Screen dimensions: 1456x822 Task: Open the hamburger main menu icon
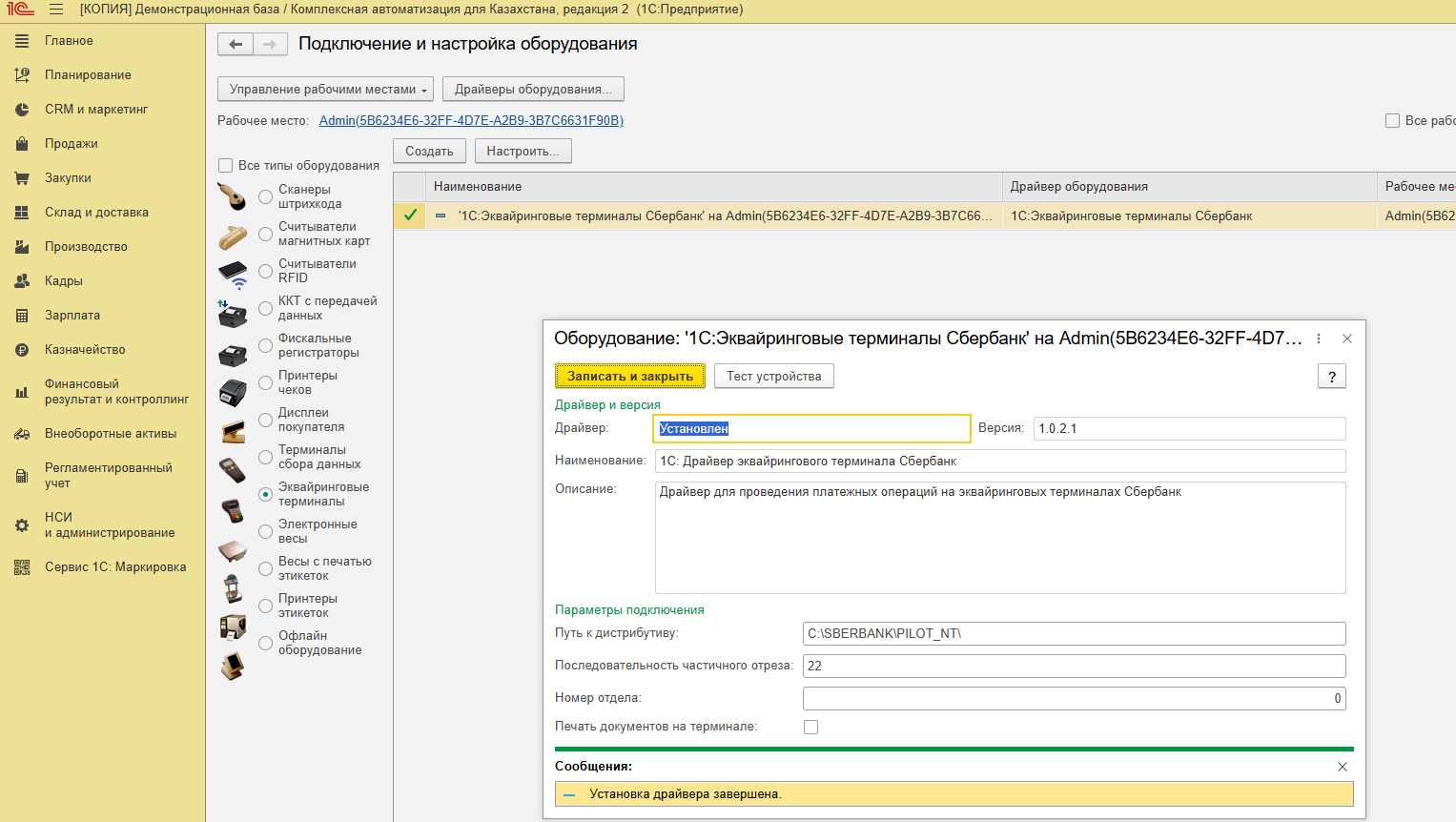[x=56, y=10]
